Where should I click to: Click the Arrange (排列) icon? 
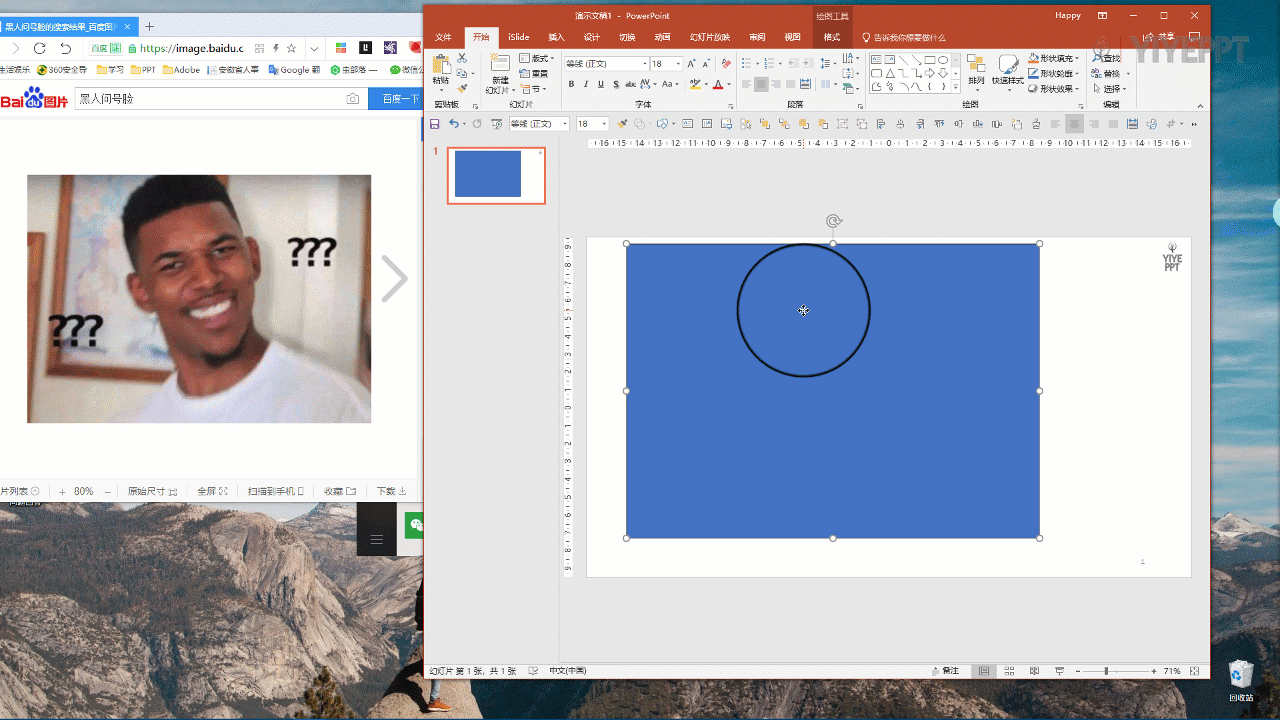pos(976,70)
